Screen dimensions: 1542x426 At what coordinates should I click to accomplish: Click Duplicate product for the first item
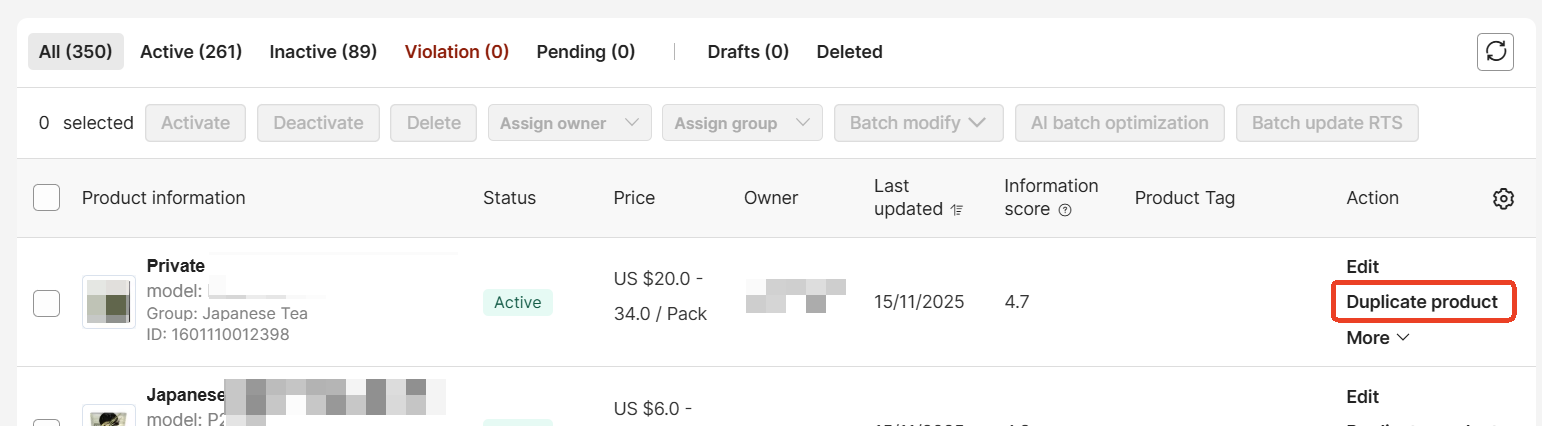1422,302
